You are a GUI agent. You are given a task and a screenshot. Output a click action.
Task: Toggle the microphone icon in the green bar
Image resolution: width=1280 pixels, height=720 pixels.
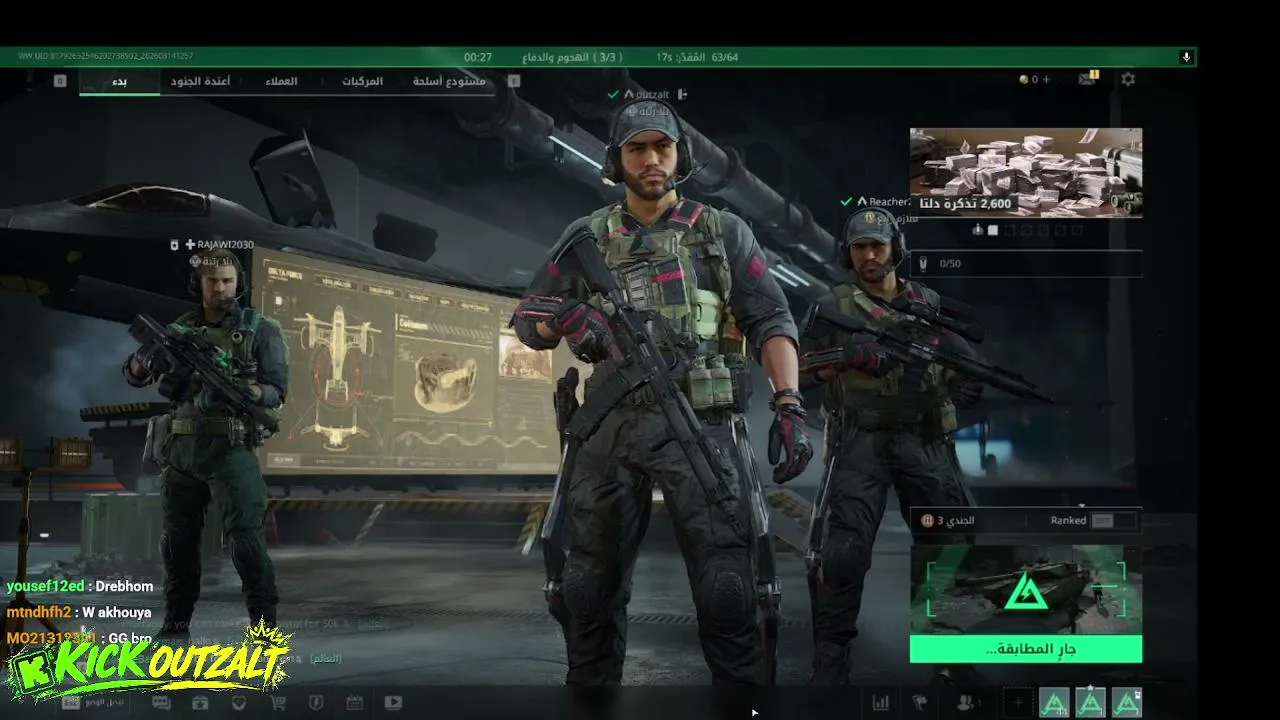click(x=1186, y=57)
